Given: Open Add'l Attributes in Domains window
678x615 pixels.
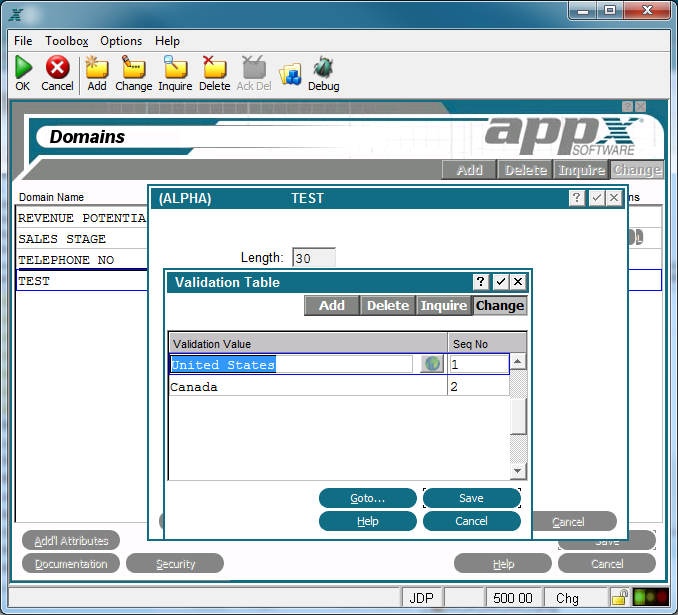Looking at the screenshot, I should (x=71, y=540).
